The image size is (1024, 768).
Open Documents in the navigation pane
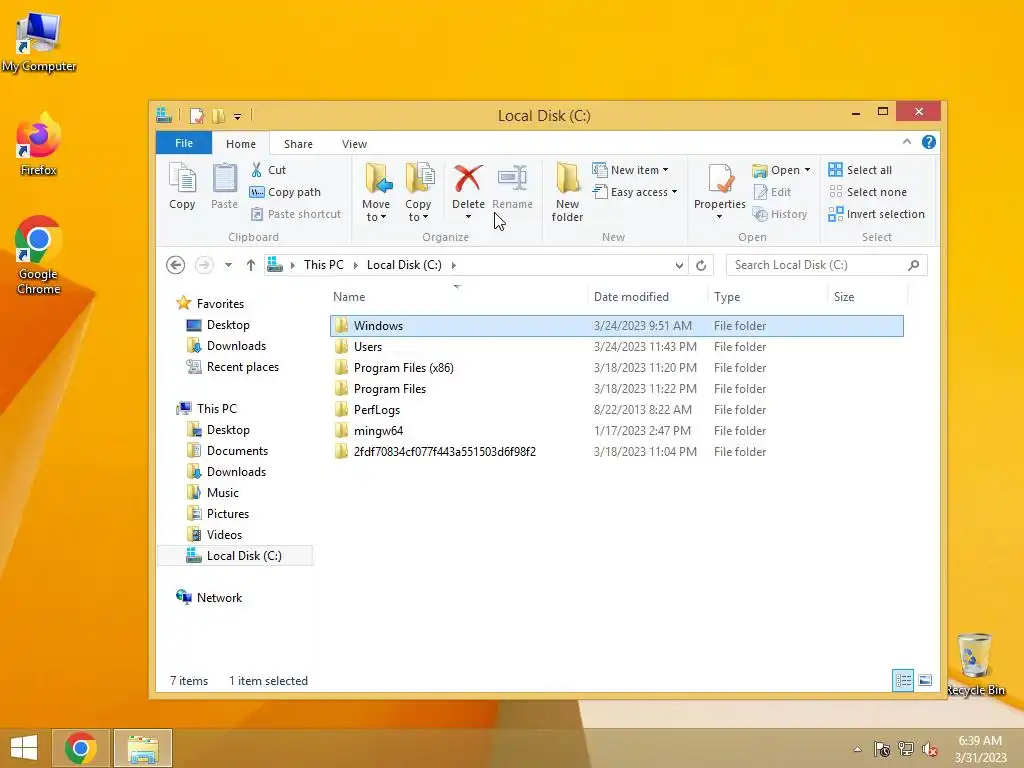click(227, 451)
